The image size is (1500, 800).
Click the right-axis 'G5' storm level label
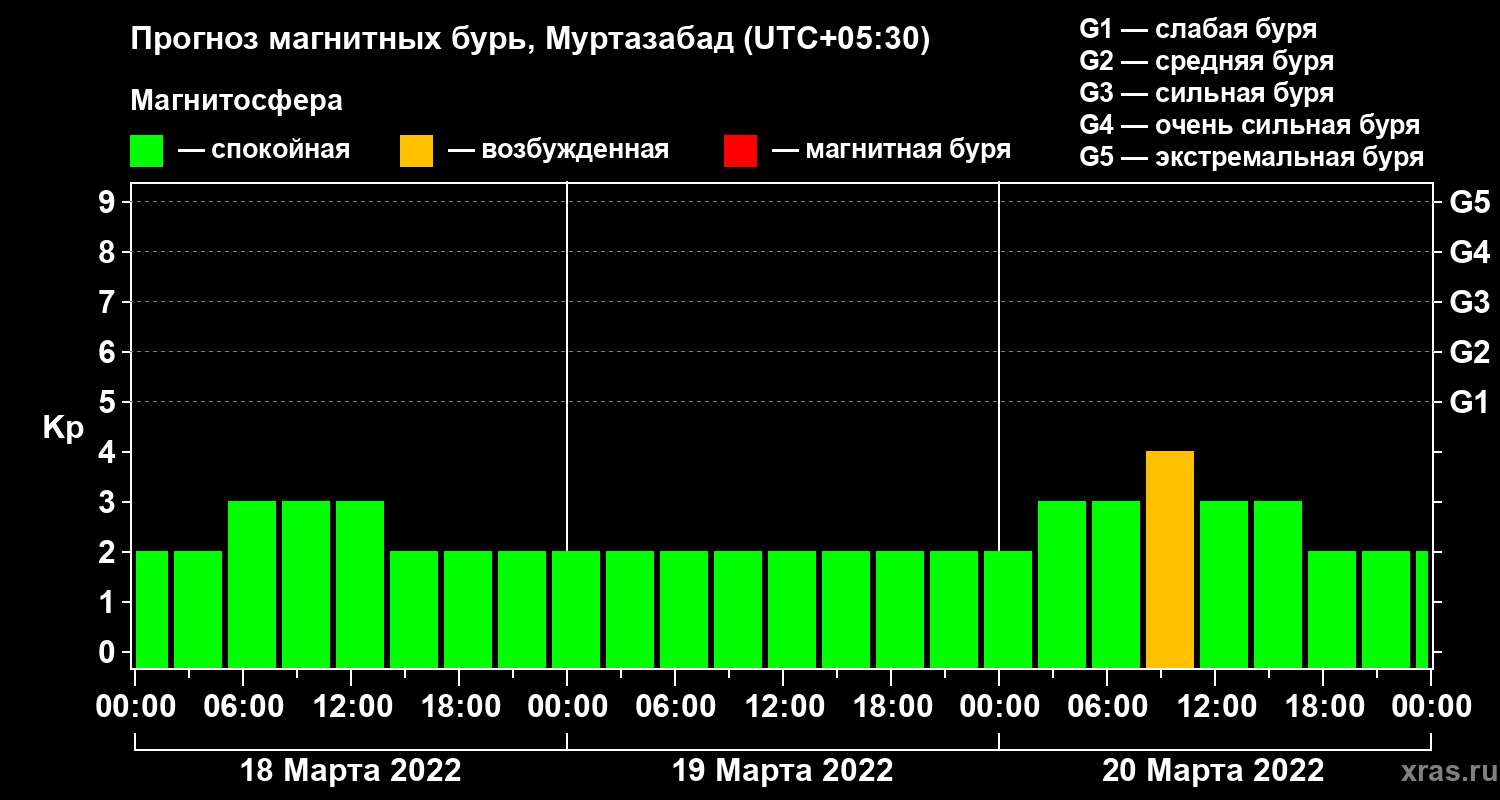pyautogui.click(x=1470, y=202)
